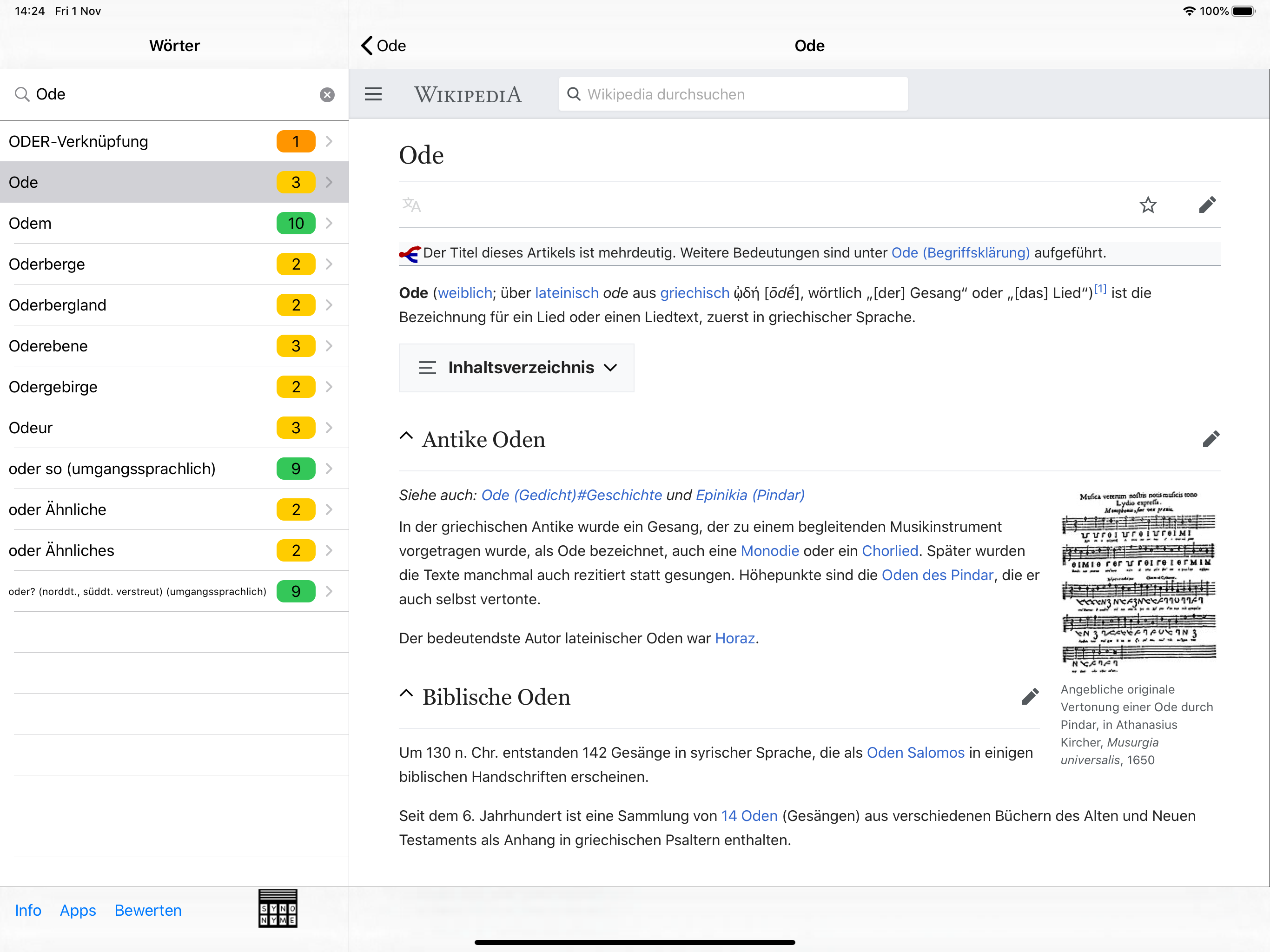Select the Oderbergland list item
The width and height of the screenshot is (1270, 952).
(x=174, y=305)
